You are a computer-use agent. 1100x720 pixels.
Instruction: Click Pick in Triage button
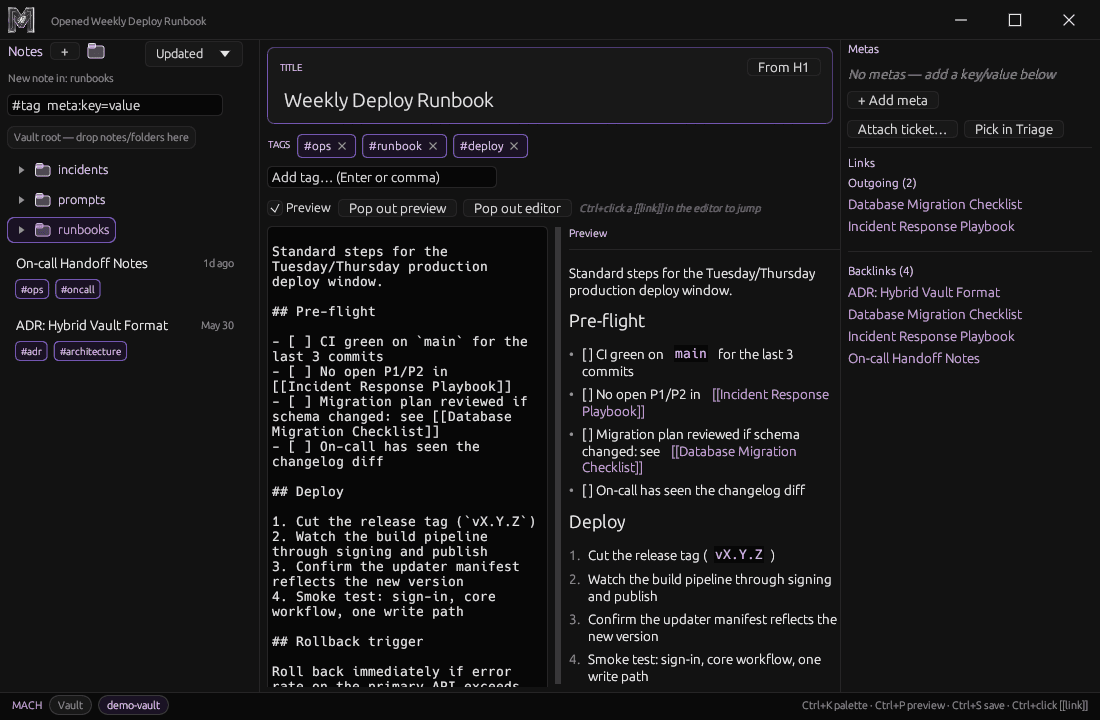click(1014, 129)
